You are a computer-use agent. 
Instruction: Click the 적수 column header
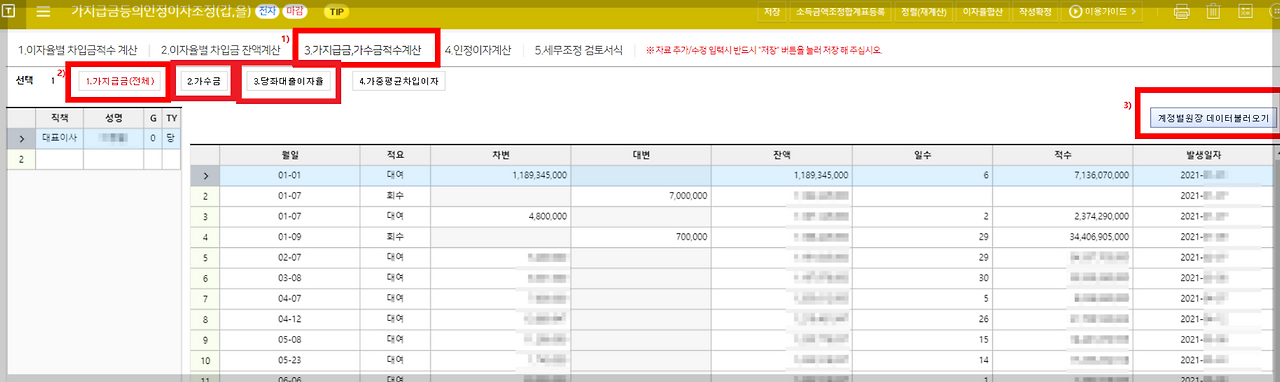[1063, 155]
